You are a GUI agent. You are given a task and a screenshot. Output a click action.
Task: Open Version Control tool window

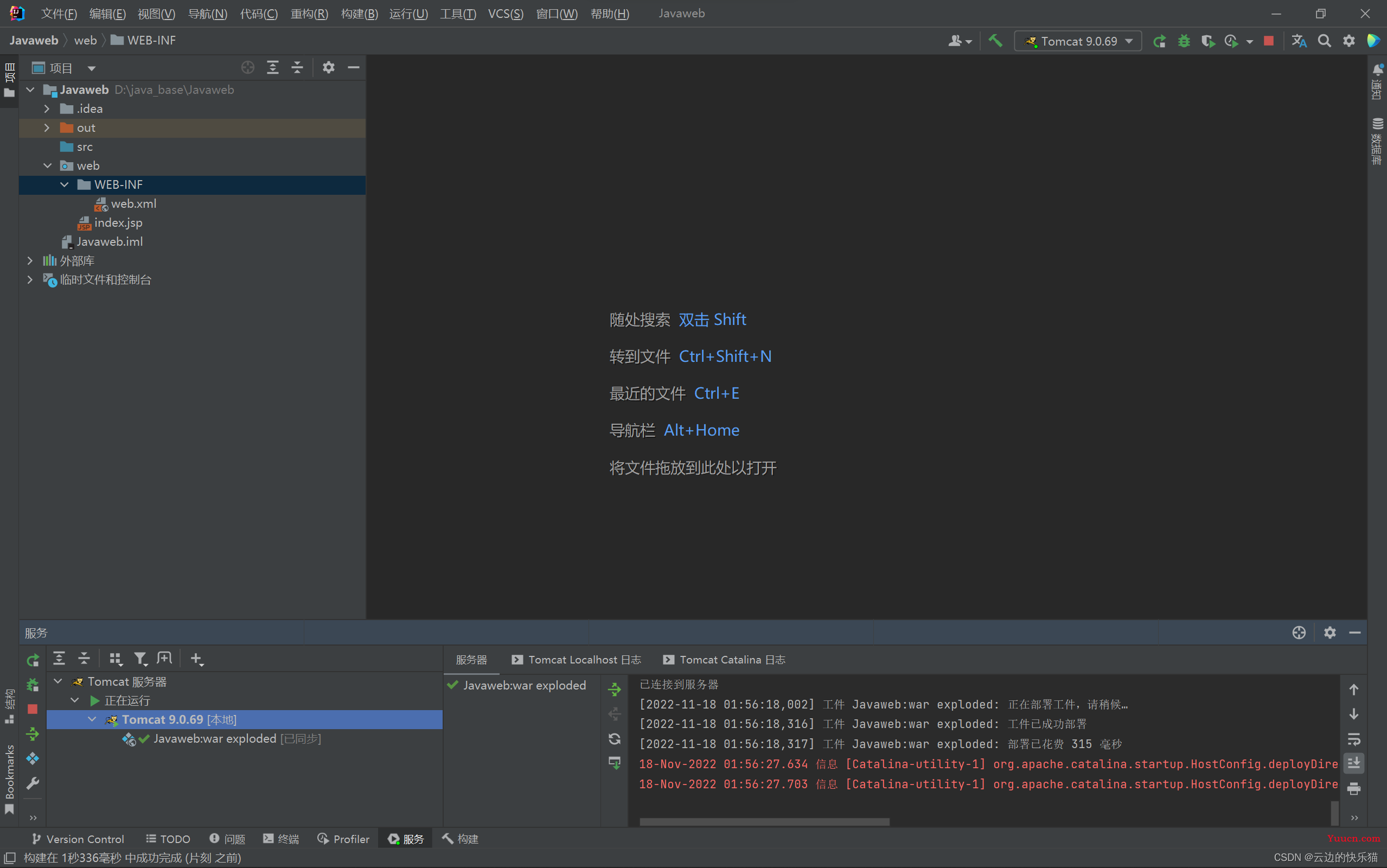(x=78, y=839)
